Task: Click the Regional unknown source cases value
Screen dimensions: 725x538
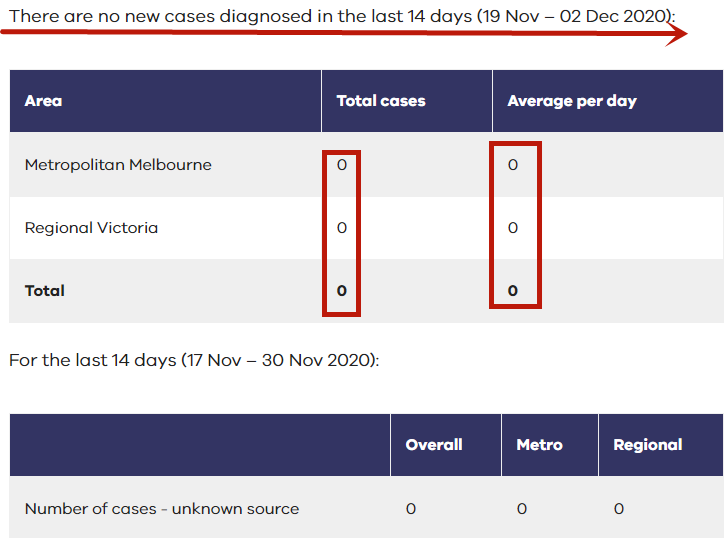Action: 619,509
